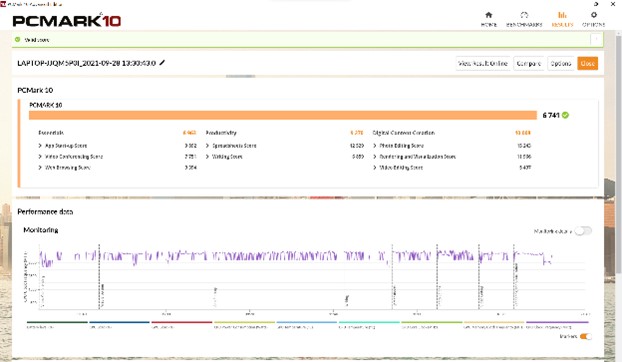The height and width of the screenshot is (362, 622).
Task: Toggle the switch at top right of Monitoring
Action: coord(583,231)
